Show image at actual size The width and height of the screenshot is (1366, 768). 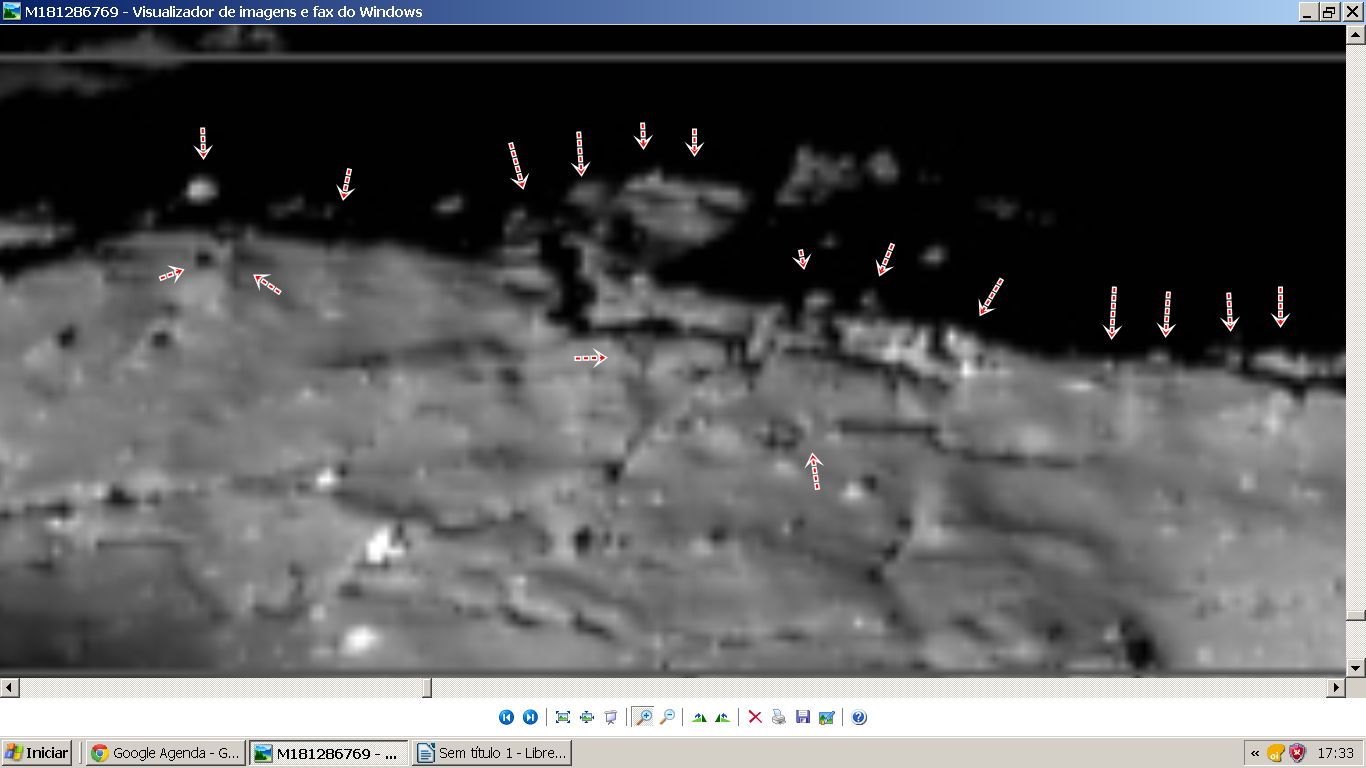click(587, 717)
